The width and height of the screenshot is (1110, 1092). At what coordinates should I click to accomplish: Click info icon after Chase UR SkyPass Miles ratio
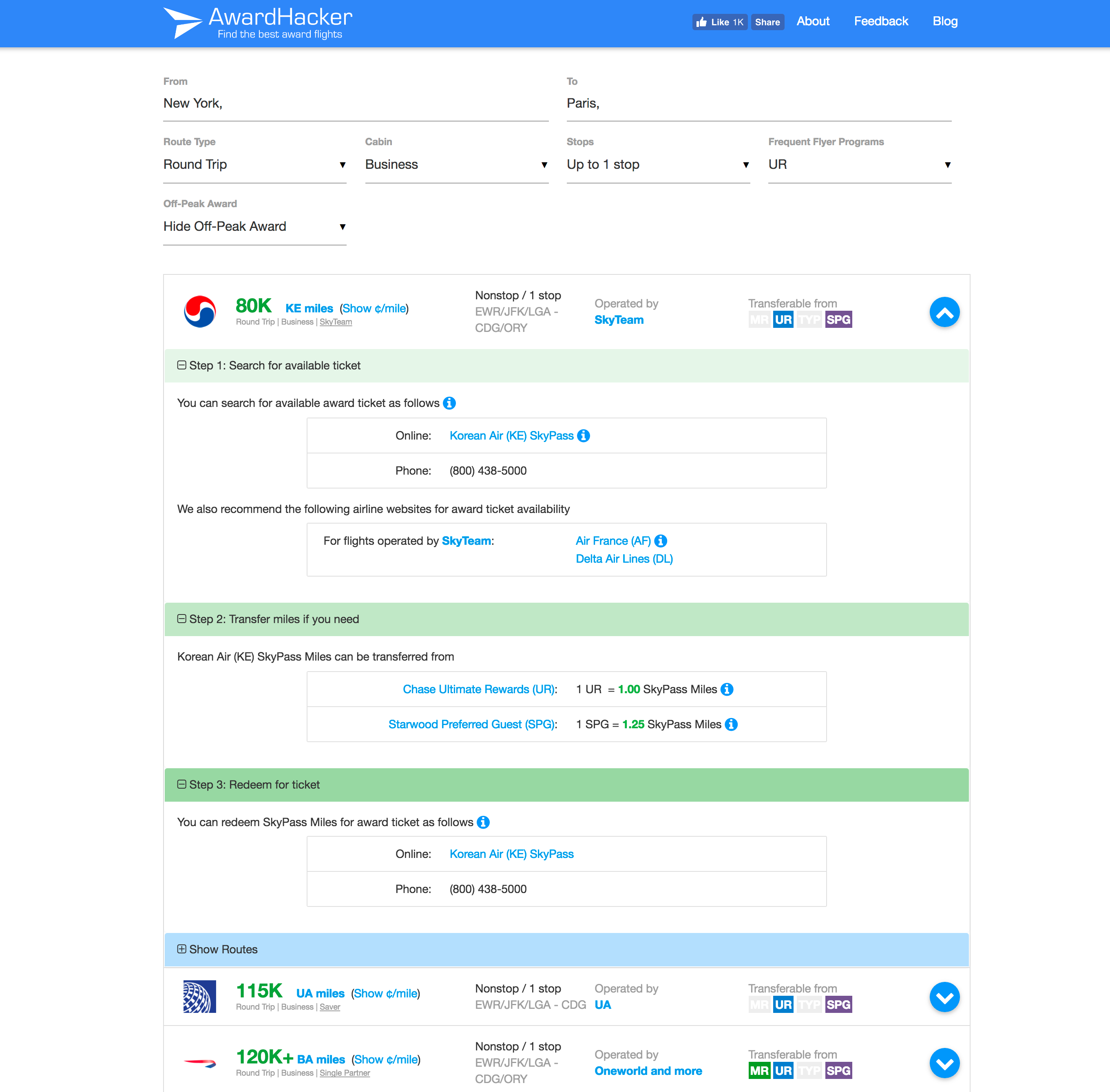tap(727, 690)
